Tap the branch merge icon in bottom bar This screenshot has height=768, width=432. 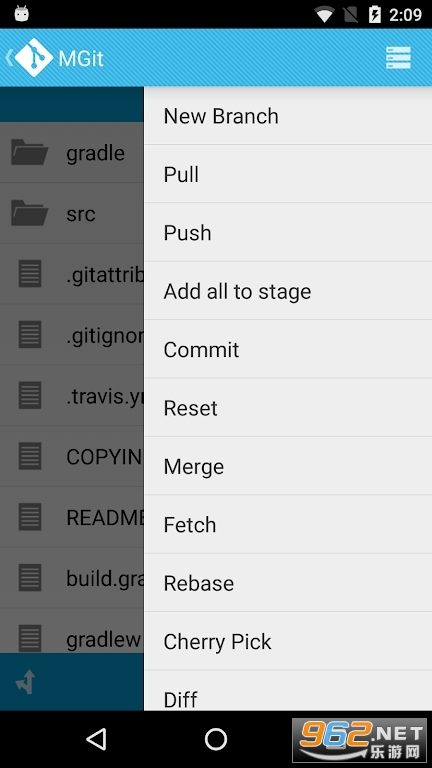(x=25, y=681)
